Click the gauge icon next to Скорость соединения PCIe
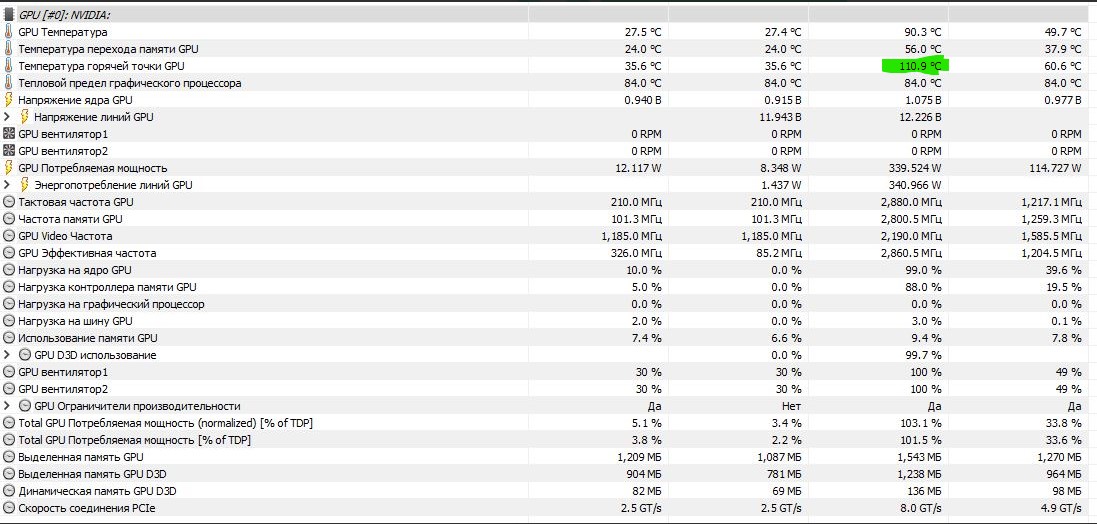Screen dimensions: 1097x524 click(9, 508)
